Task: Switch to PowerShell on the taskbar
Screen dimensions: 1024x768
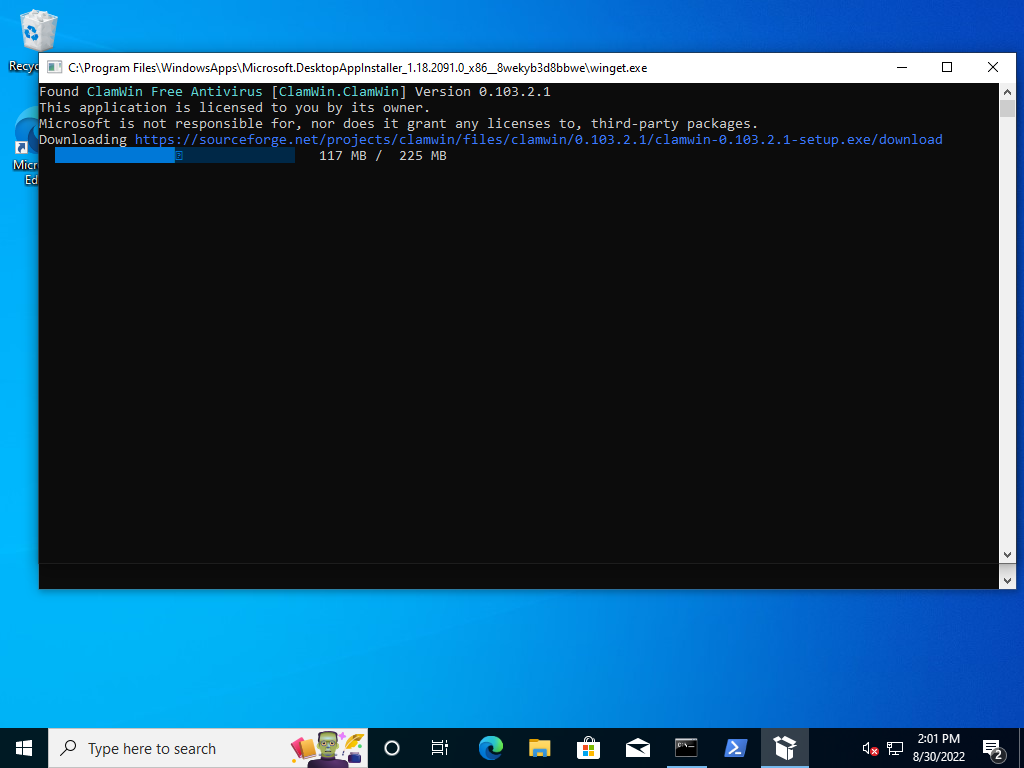Action: [x=736, y=748]
